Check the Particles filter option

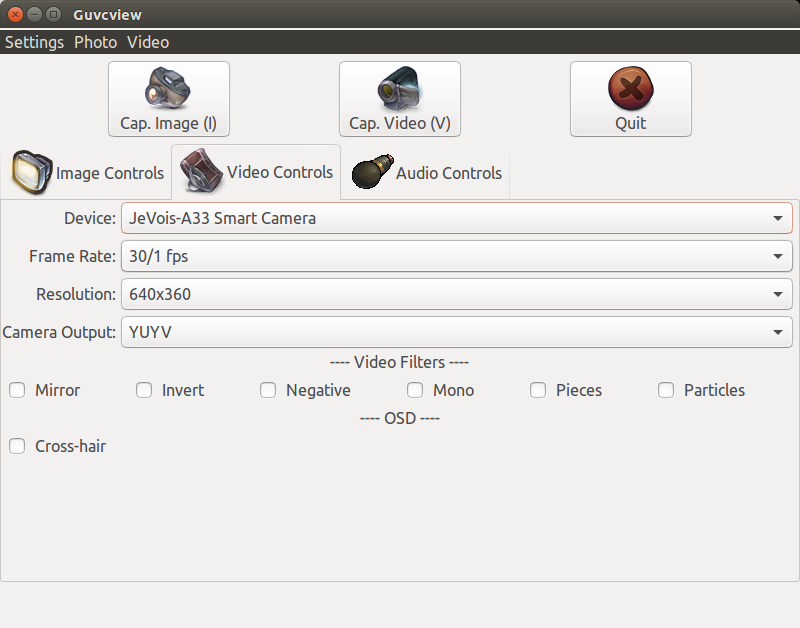(x=666, y=390)
